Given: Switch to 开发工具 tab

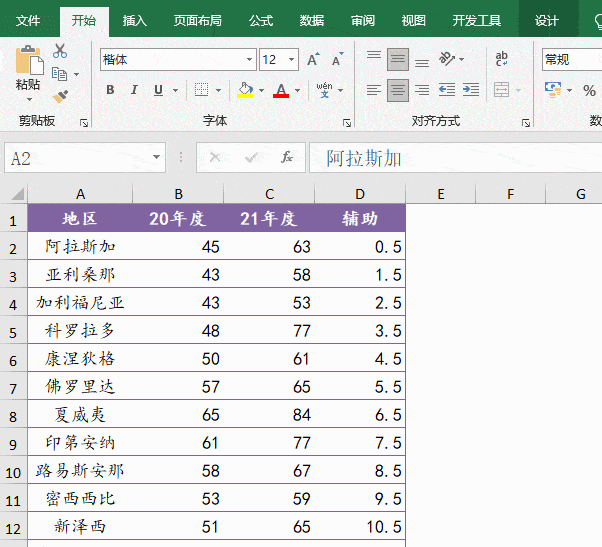Looking at the screenshot, I should coord(476,20).
